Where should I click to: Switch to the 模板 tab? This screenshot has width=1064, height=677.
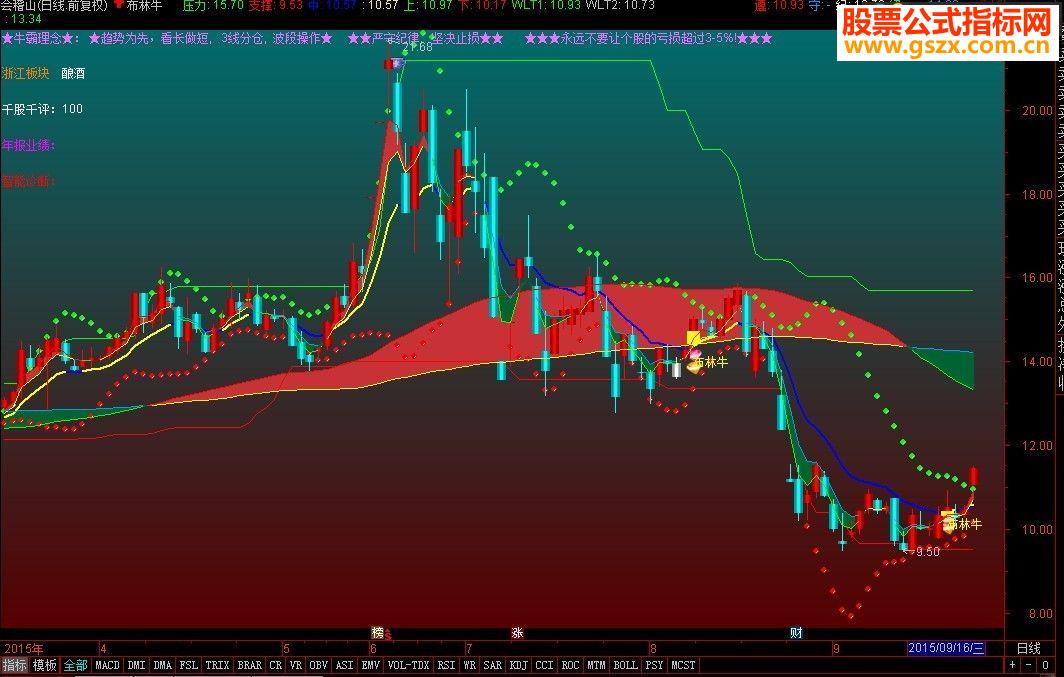pyautogui.click(x=45, y=665)
